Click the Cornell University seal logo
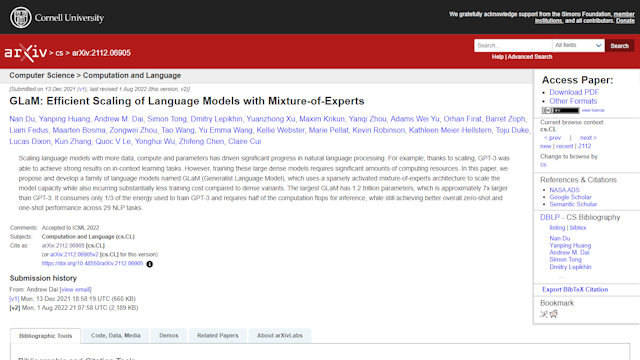640x360 pixels. [x=20, y=18]
